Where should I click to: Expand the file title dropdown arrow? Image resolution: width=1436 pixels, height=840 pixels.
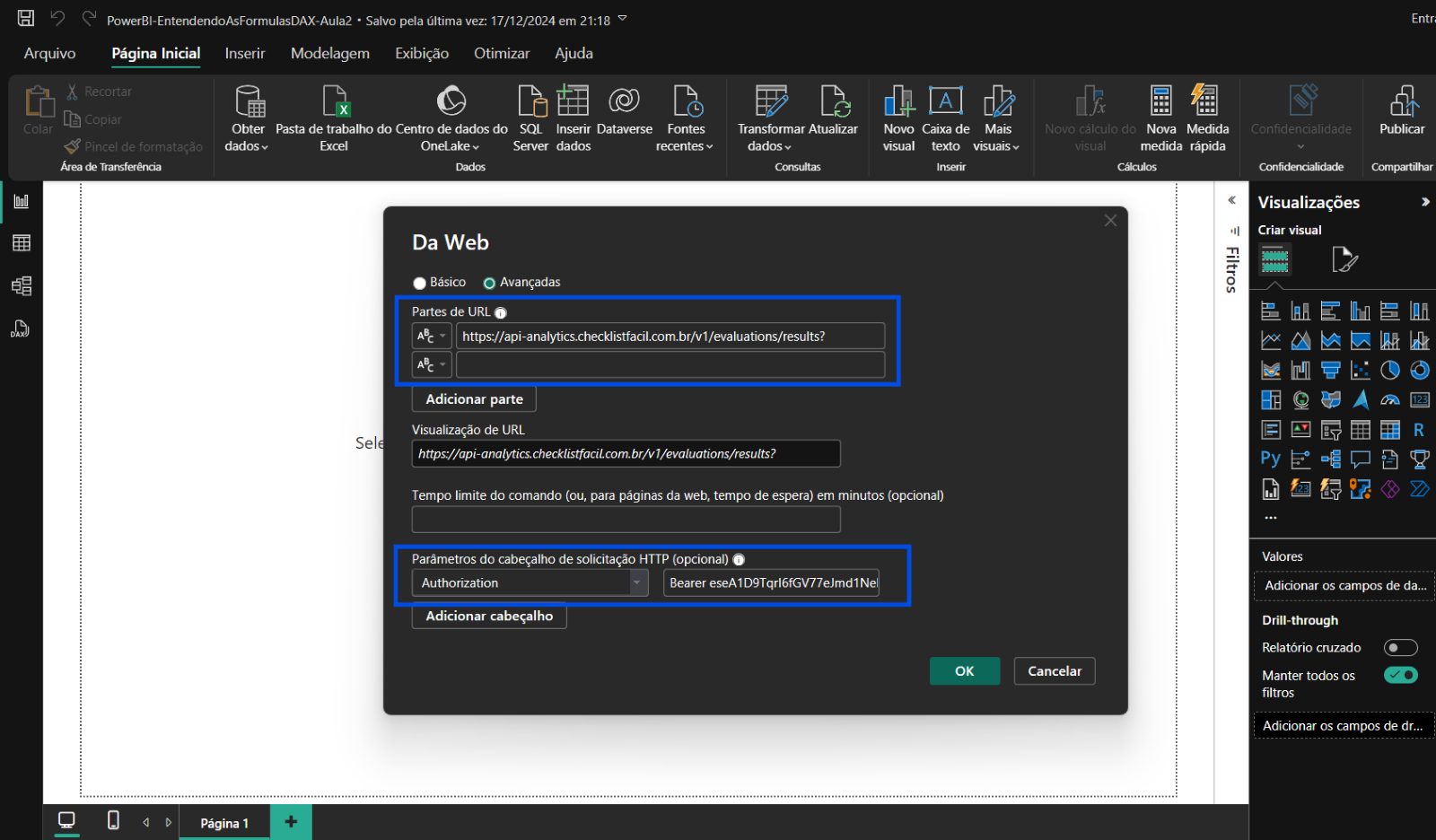point(623,19)
